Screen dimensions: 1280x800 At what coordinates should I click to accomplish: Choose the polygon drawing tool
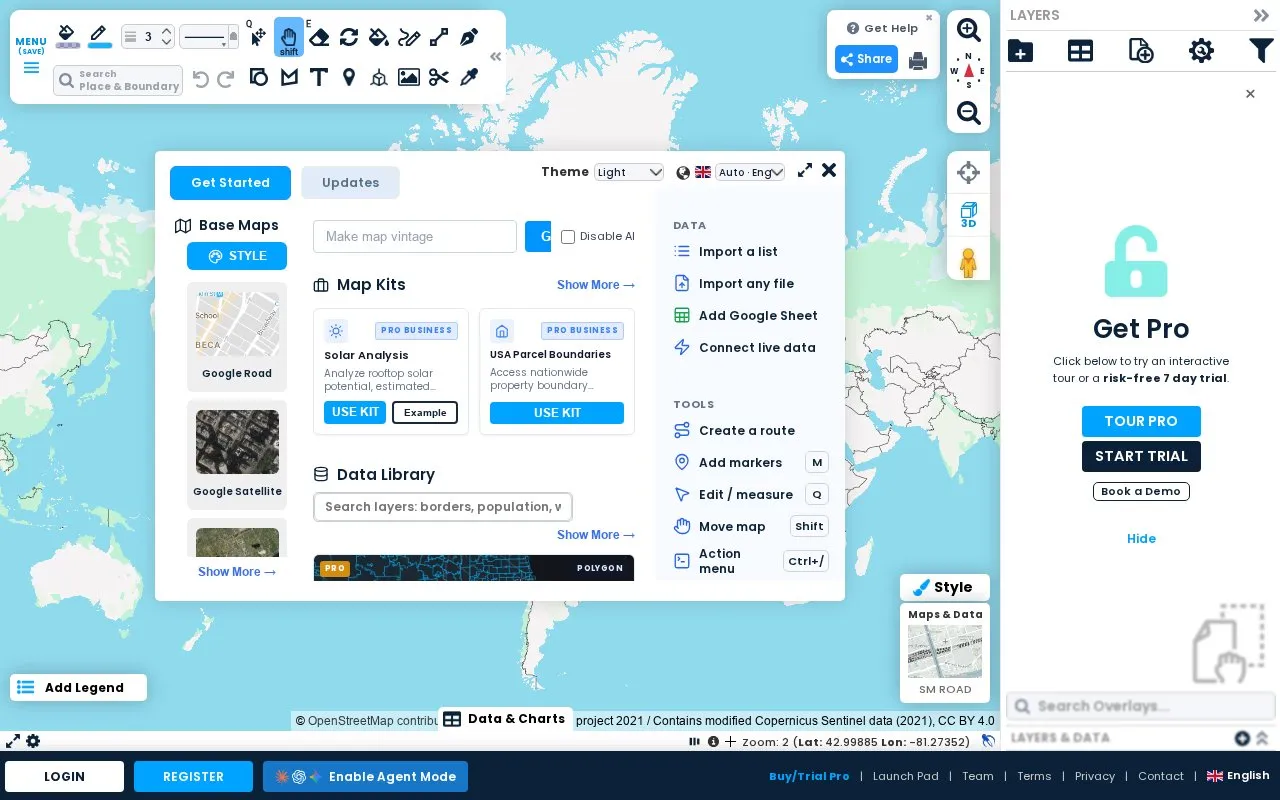289,77
